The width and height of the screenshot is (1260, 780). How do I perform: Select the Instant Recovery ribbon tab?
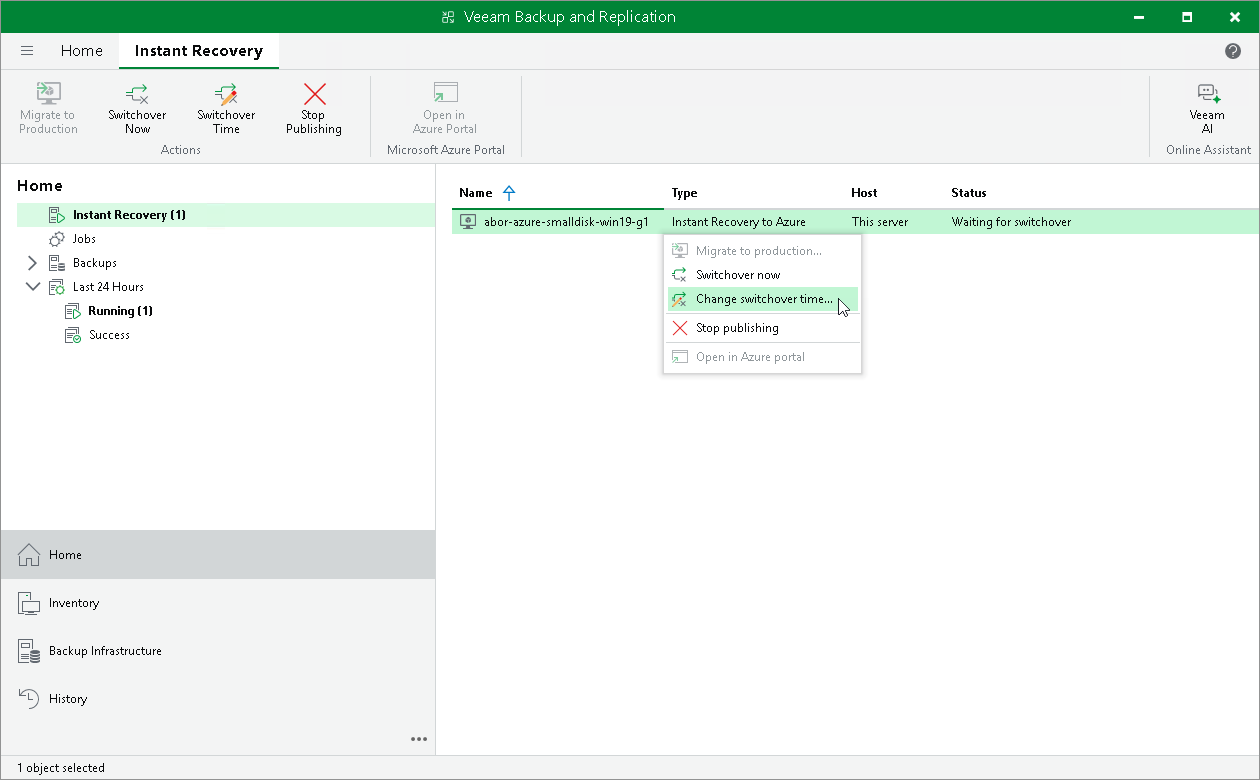199,51
